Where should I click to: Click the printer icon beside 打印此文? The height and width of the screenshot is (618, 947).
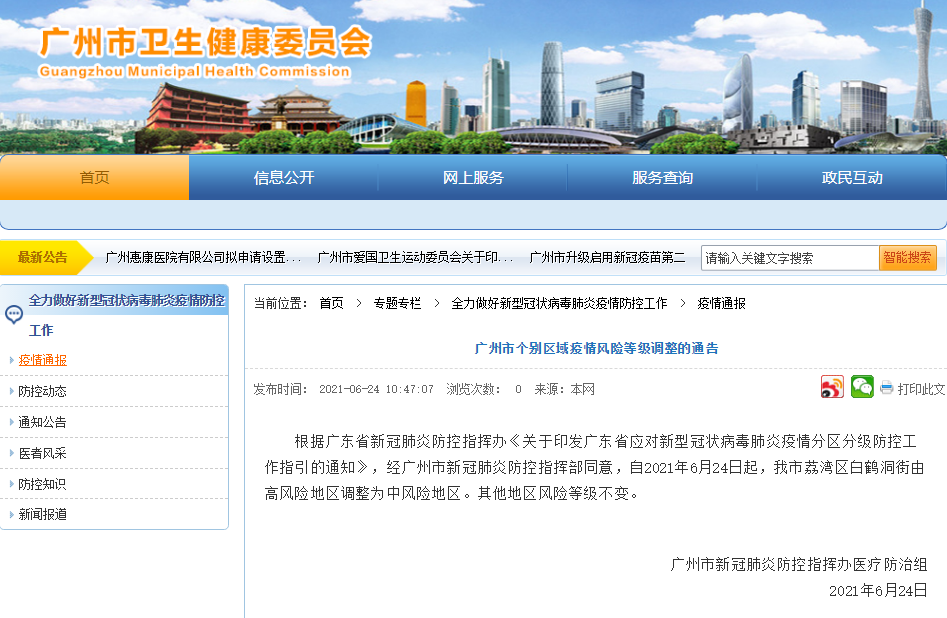(x=887, y=388)
